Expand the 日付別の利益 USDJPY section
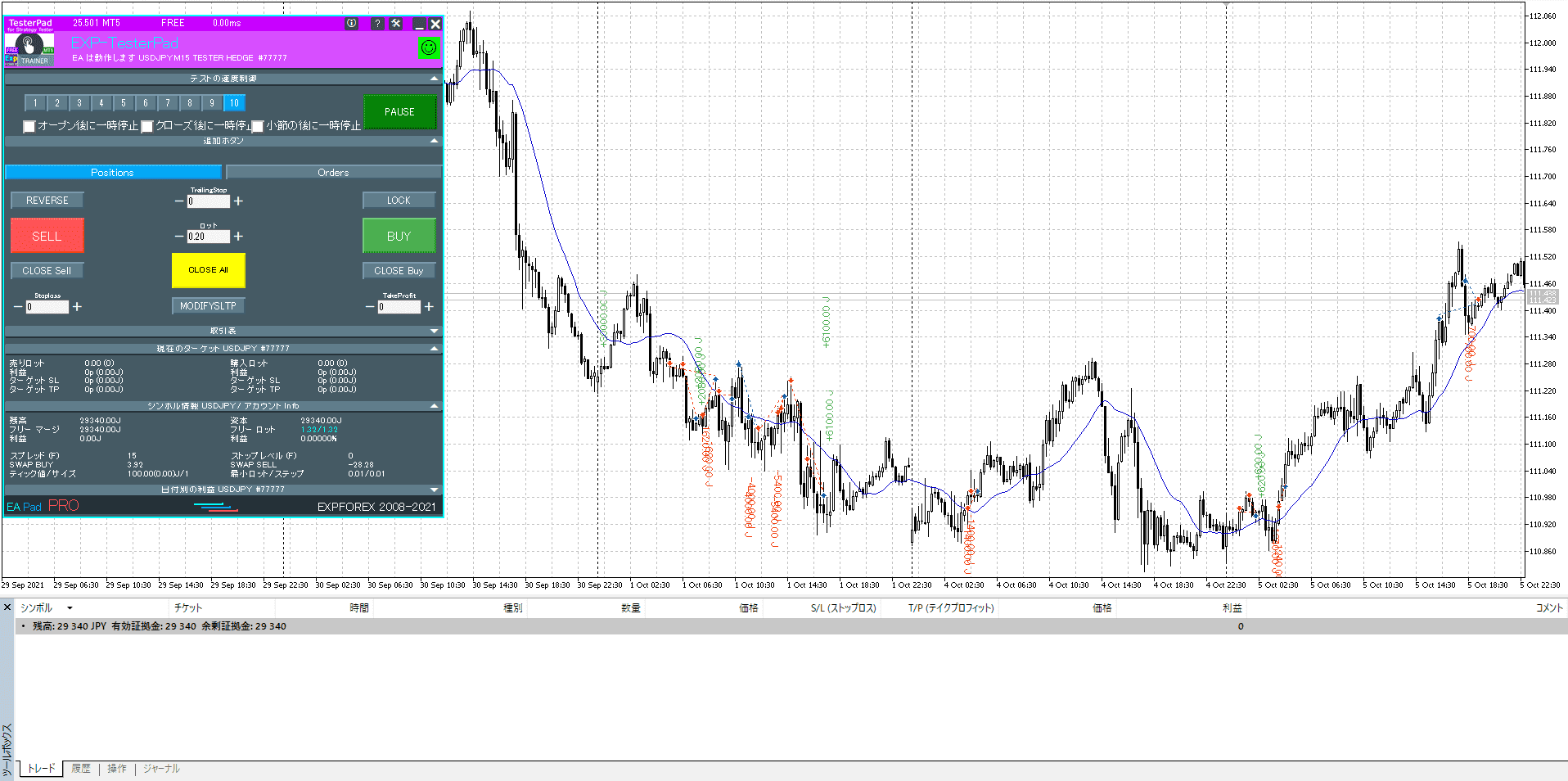The image size is (1568, 781). click(434, 490)
